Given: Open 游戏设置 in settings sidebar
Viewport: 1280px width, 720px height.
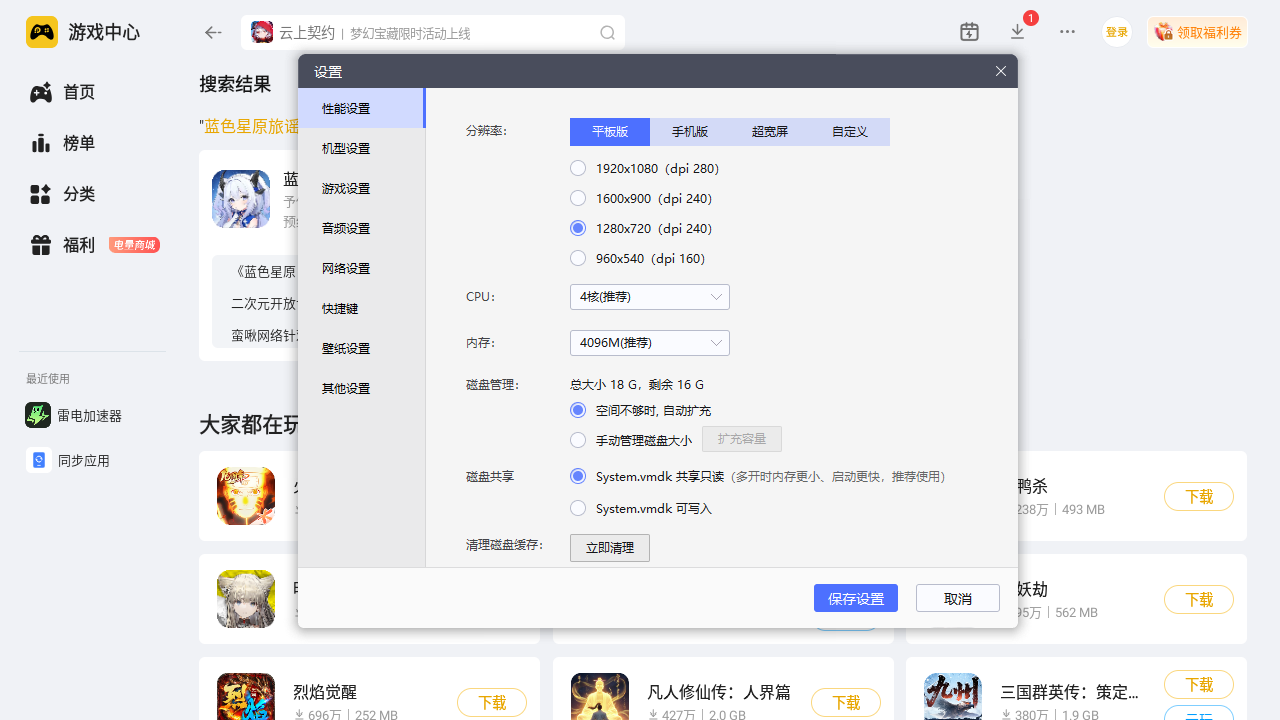Looking at the screenshot, I should click(x=346, y=188).
